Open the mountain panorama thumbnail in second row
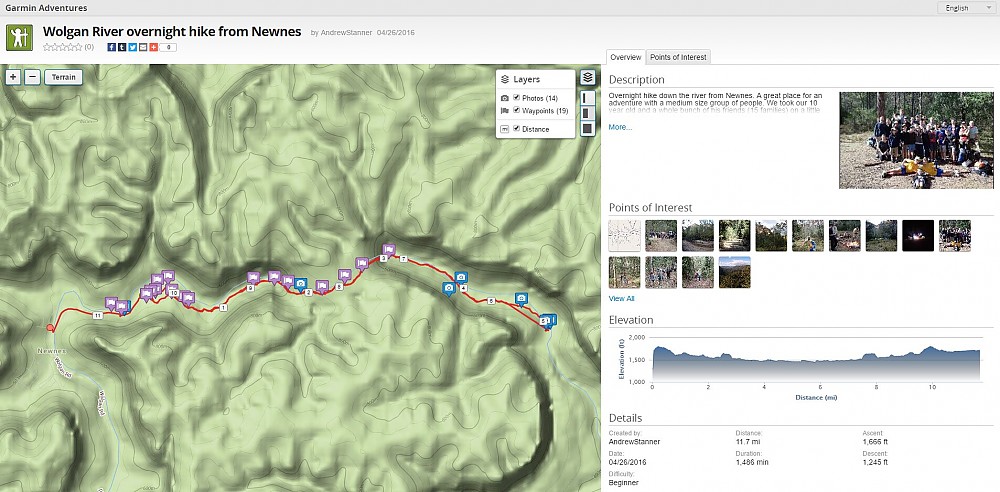Viewport: 1000px width, 492px height. tap(735, 272)
